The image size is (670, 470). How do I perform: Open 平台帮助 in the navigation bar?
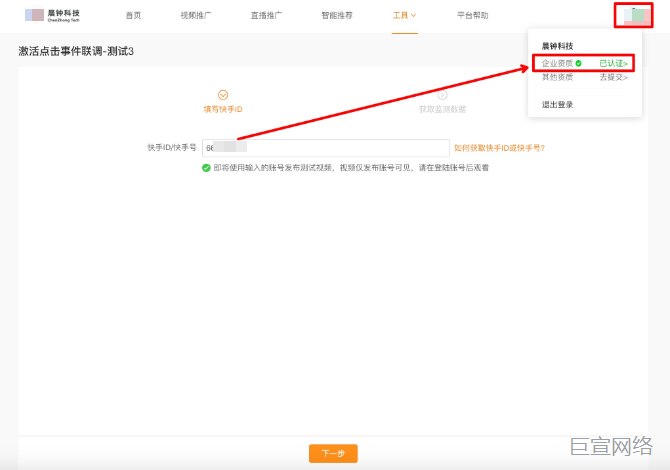click(472, 16)
